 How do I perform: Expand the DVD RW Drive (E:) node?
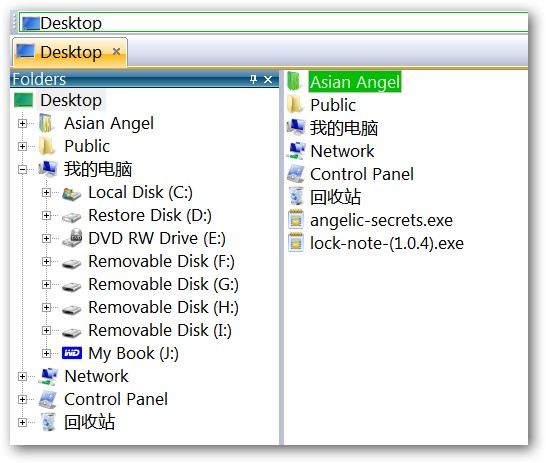[46, 238]
